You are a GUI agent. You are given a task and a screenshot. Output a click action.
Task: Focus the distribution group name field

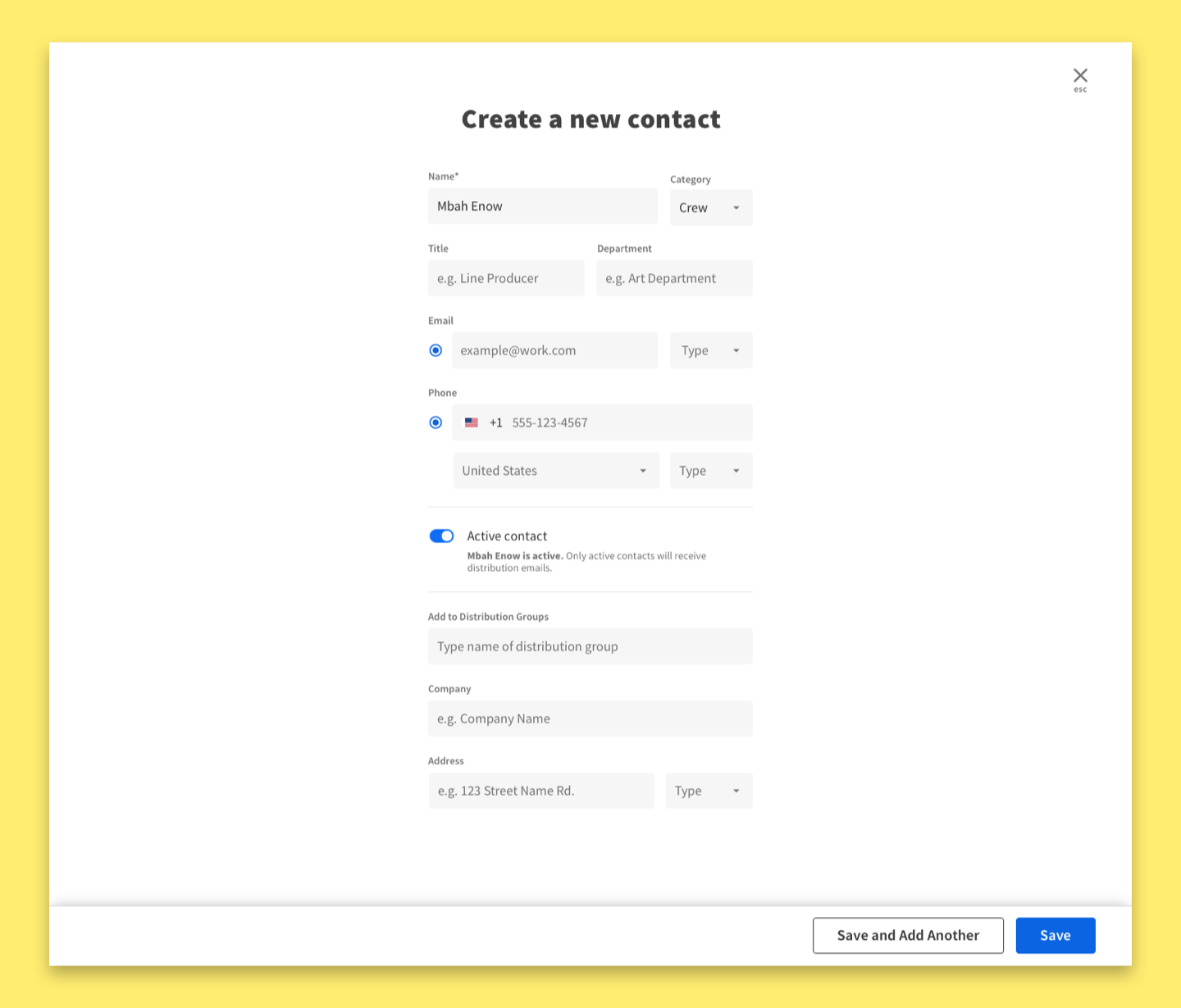[x=590, y=646]
